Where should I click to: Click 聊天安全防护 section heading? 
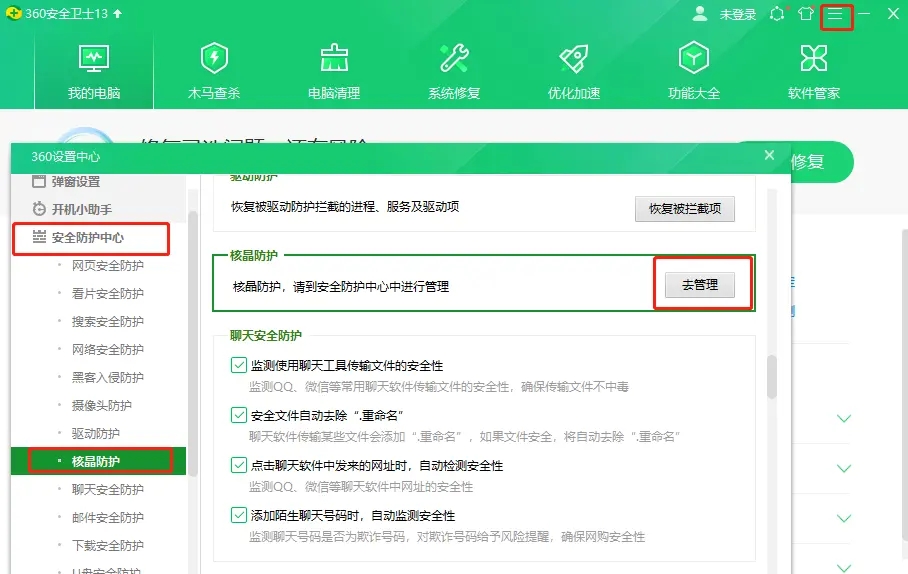[266, 335]
